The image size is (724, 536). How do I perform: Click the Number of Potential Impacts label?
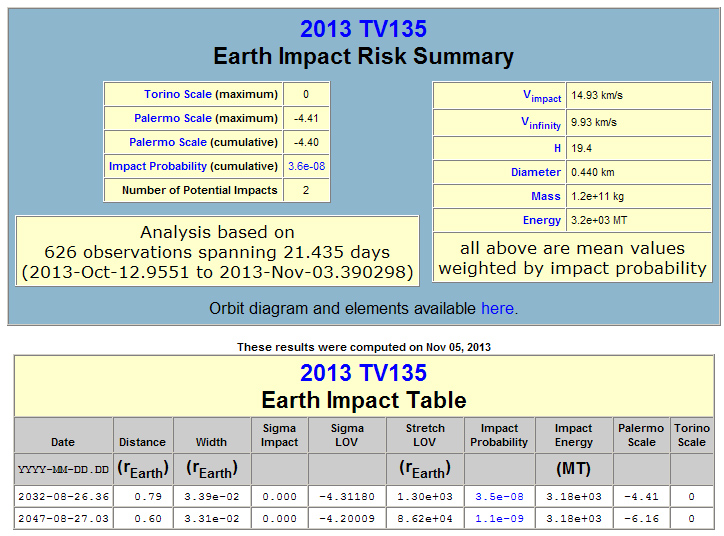(199, 190)
